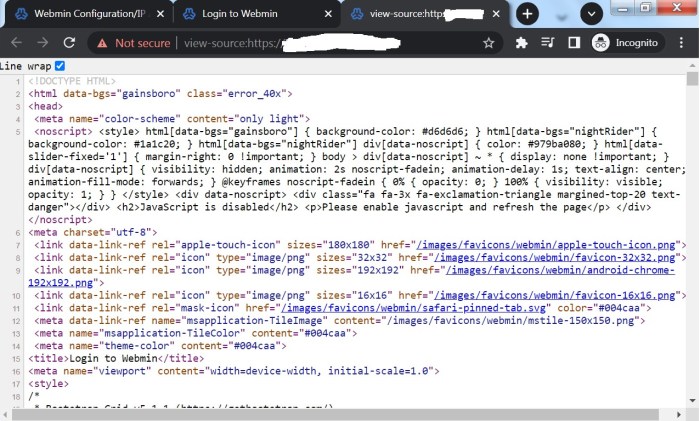Screen dimensions: 700x421
Task: Click the 'Login to Webmin' title text
Action: [112, 358]
